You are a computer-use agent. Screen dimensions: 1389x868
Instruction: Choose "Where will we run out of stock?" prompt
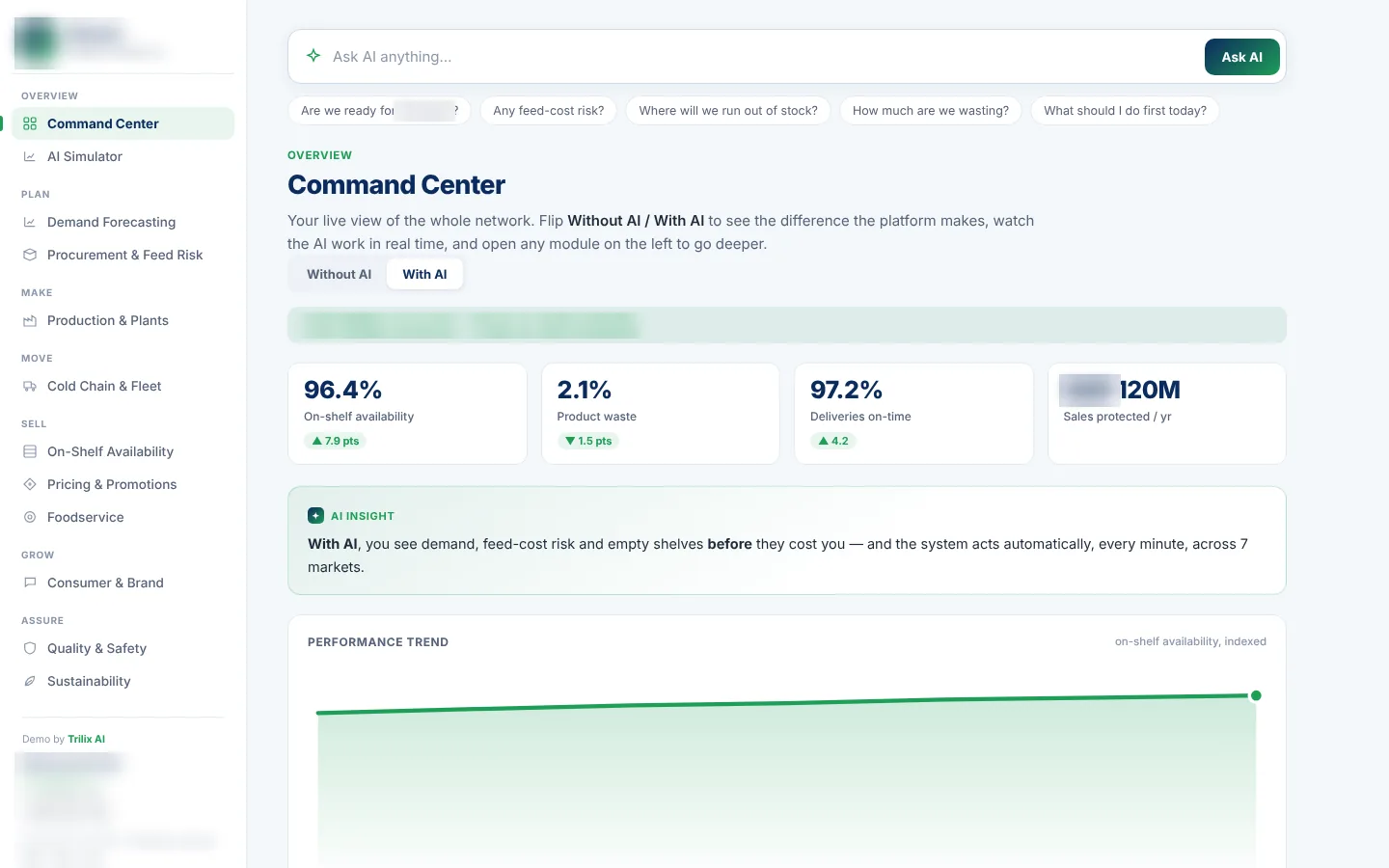(728, 111)
